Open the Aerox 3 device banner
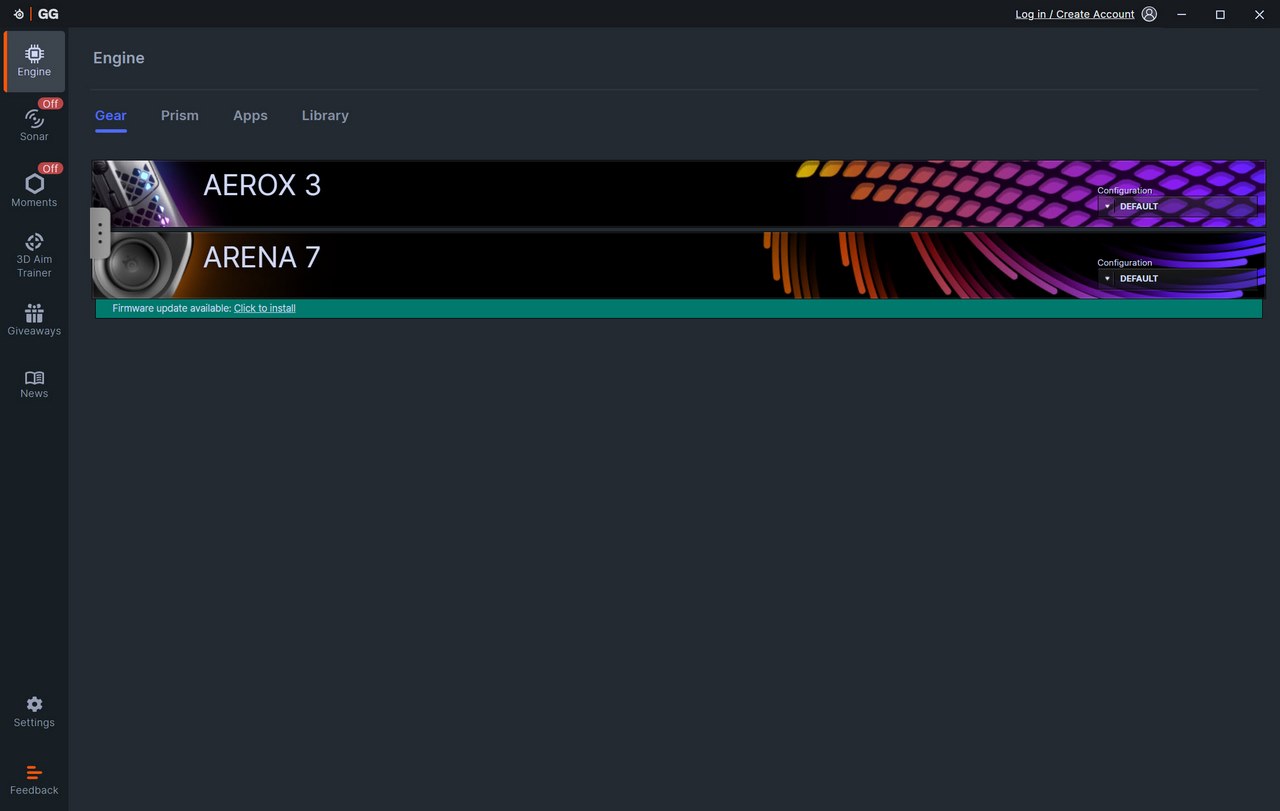 coord(500,193)
